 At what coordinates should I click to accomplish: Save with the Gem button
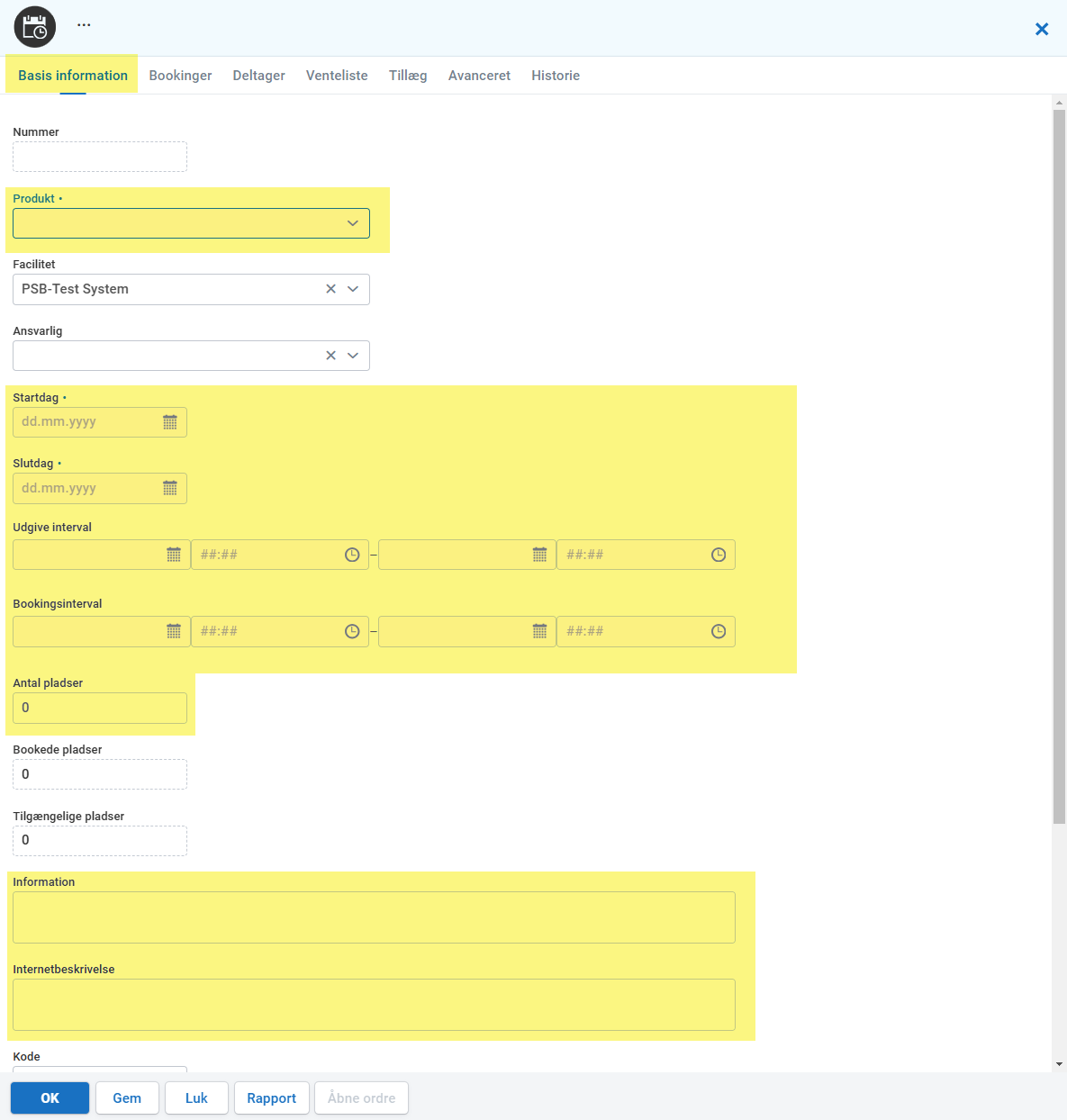click(x=127, y=1098)
